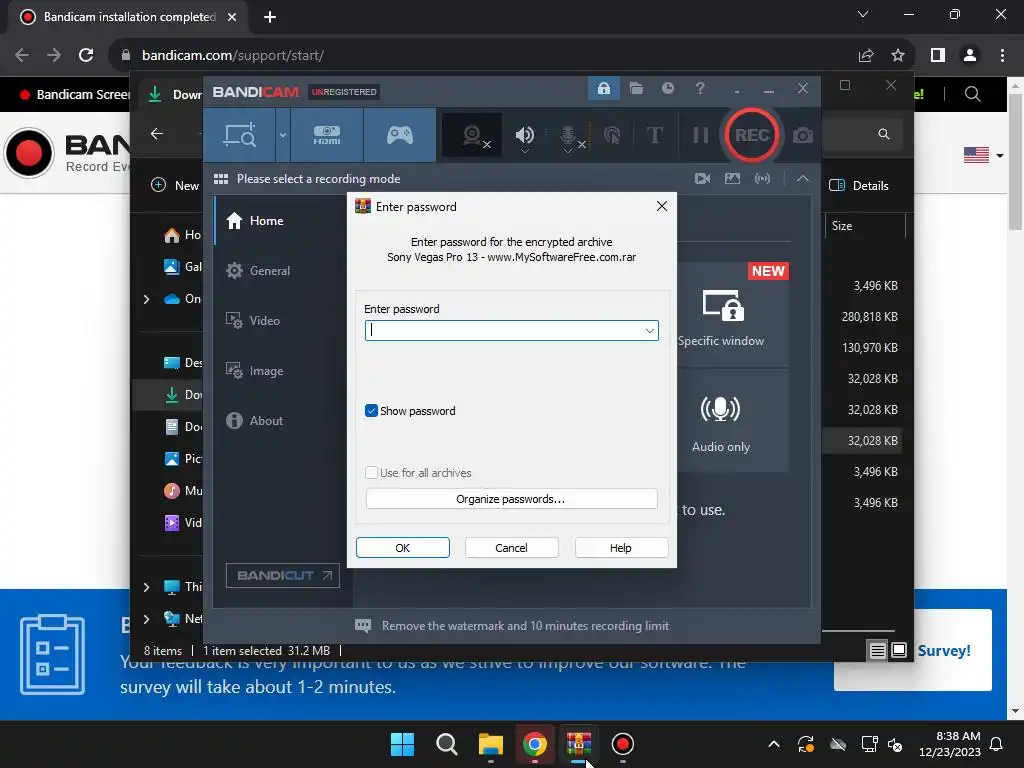Open Windows Start menu
The height and width of the screenshot is (768, 1024).
[x=402, y=744]
